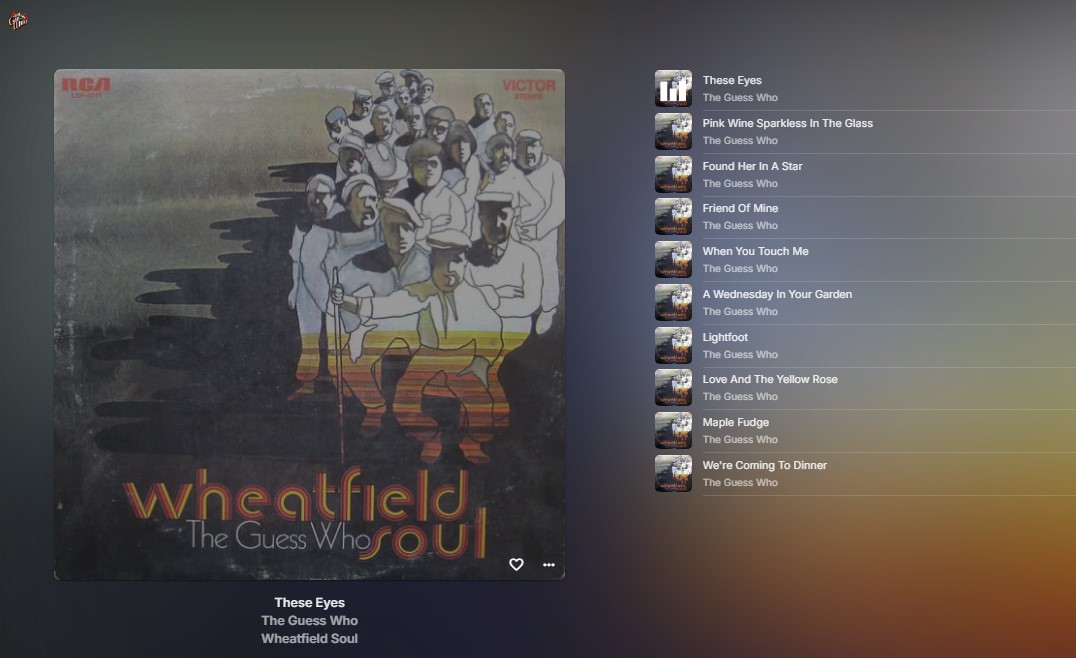Click the large Wheatfield Soul album cover

[x=309, y=325]
